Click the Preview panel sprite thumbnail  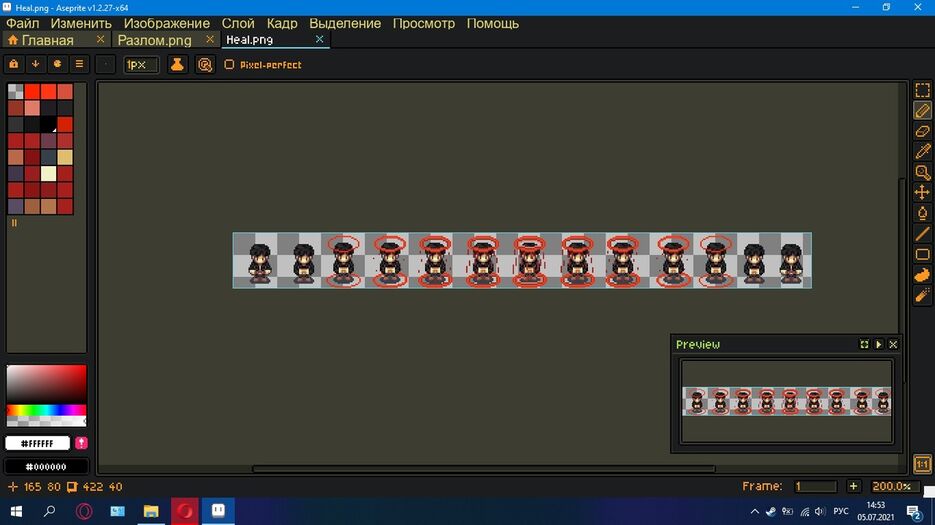point(787,401)
